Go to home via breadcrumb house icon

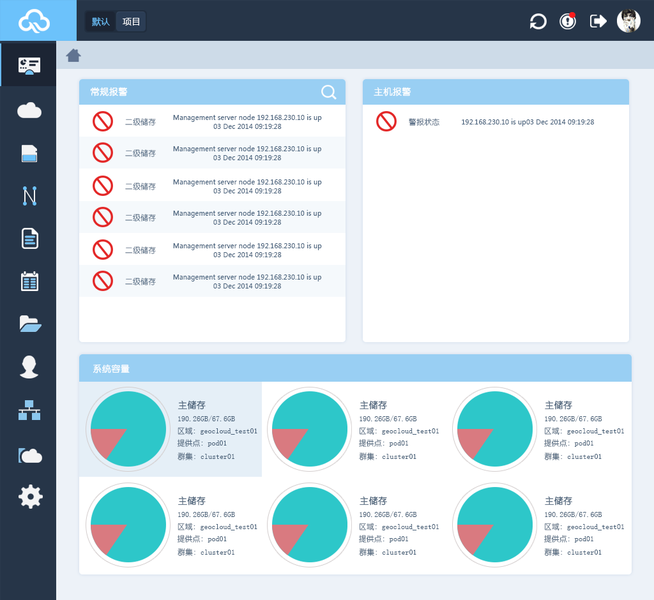73,55
